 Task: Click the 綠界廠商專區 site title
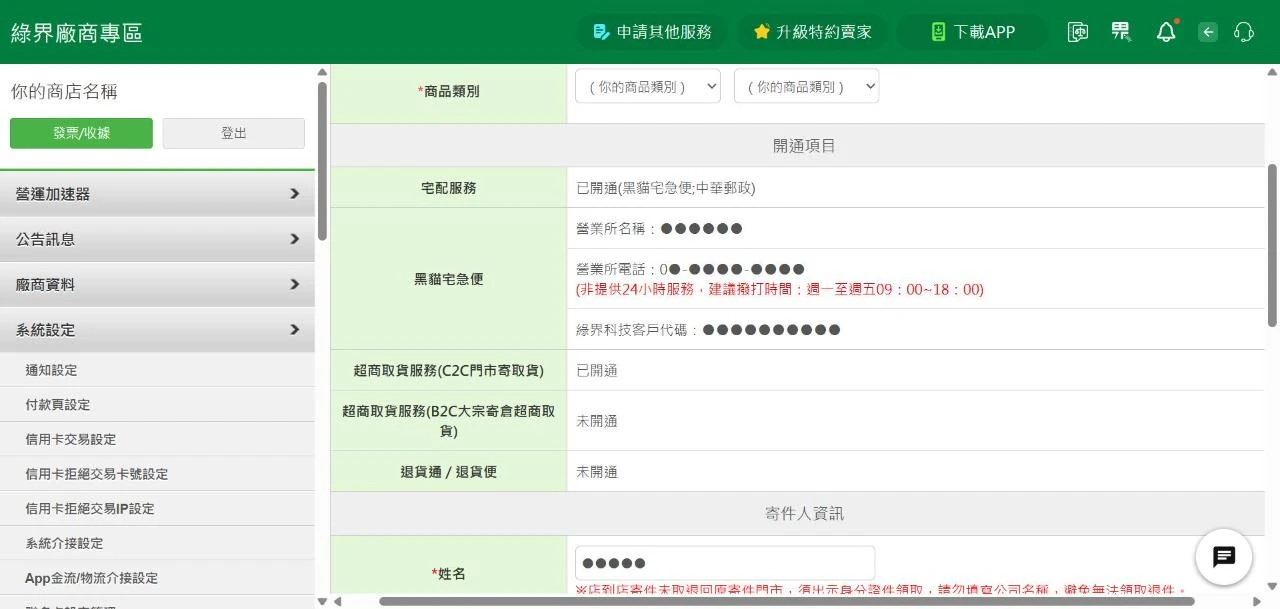pyautogui.click(x=77, y=33)
